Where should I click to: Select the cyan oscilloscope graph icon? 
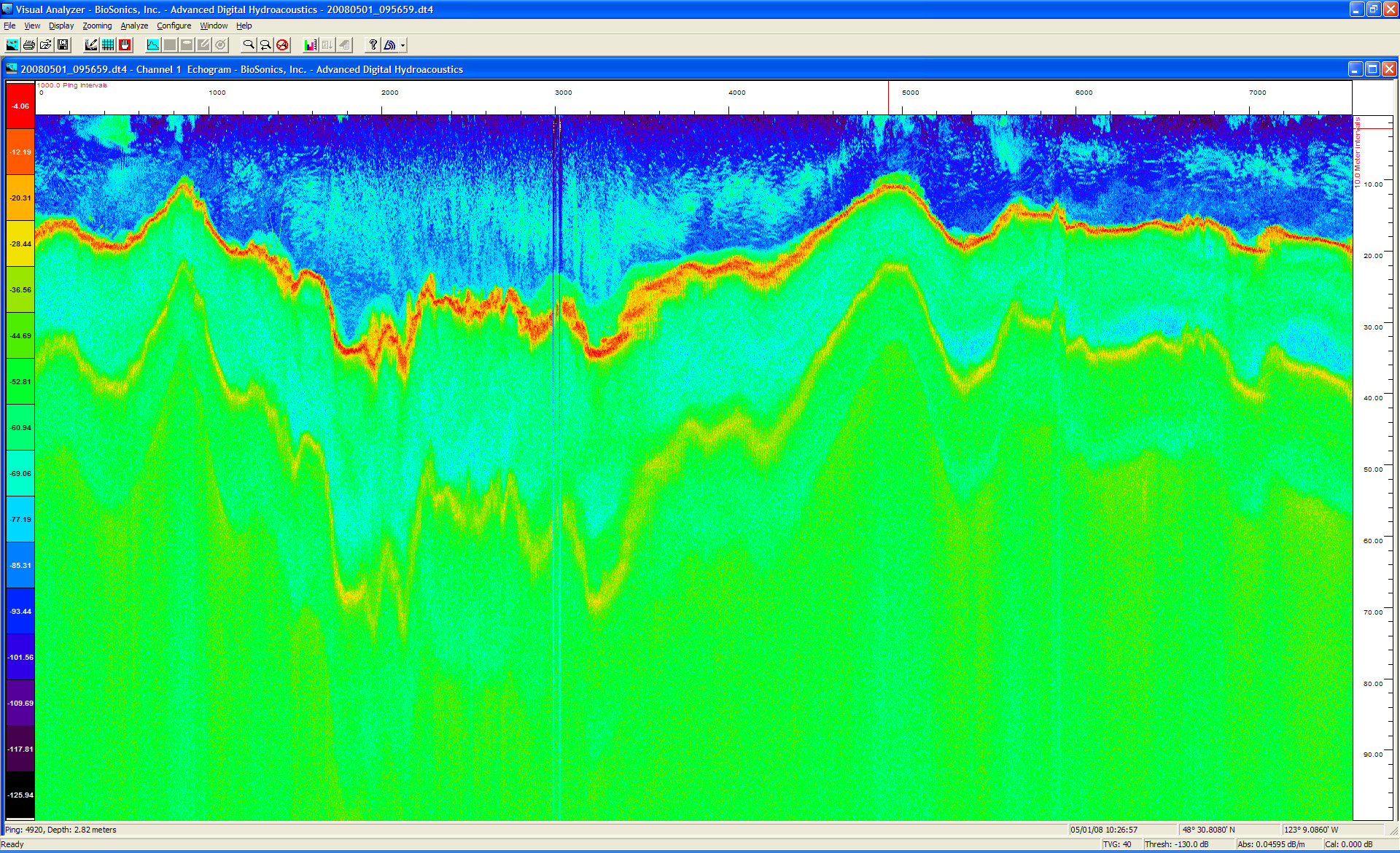153,45
